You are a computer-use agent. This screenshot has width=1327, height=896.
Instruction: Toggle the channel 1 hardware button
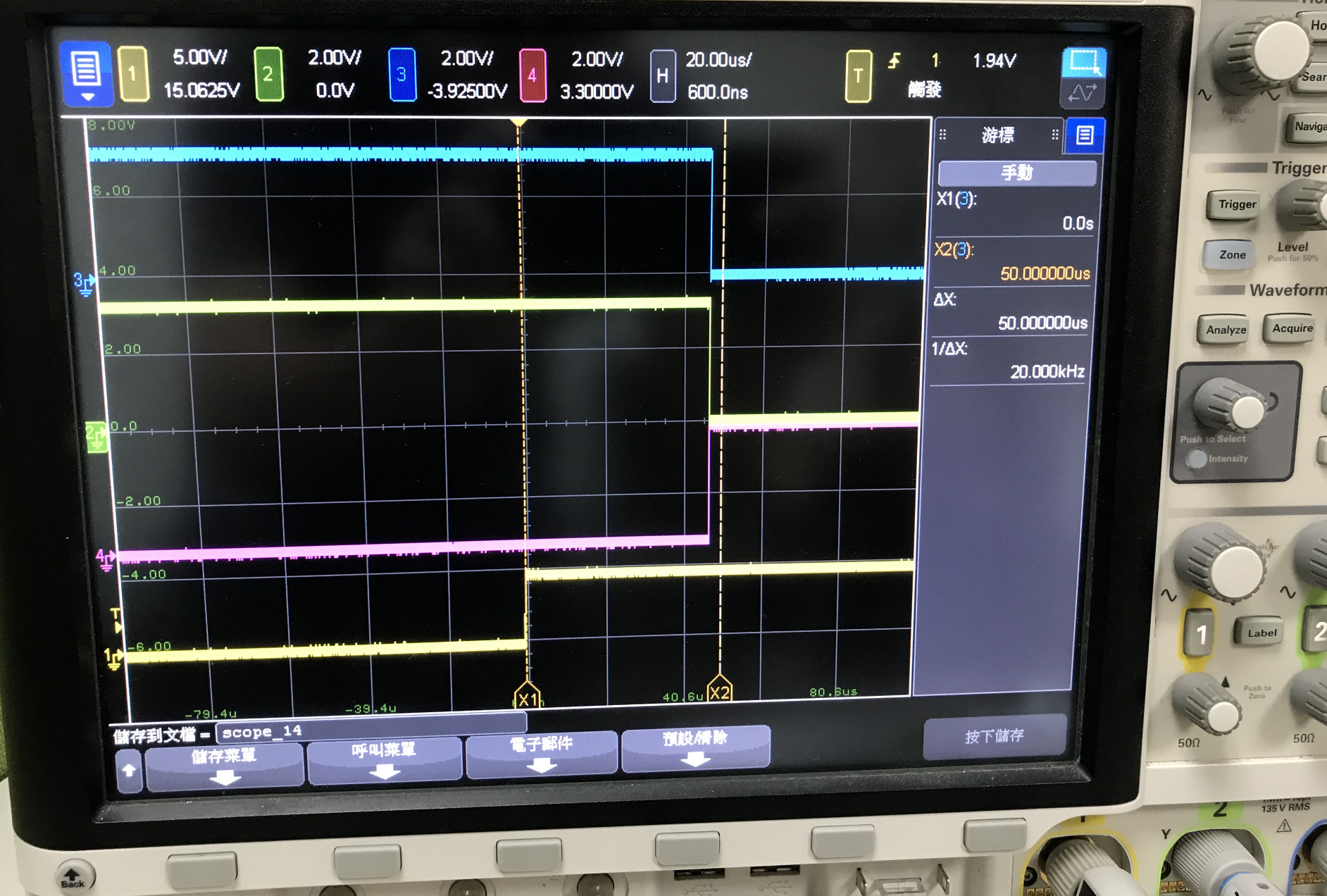click(x=1201, y=635)
